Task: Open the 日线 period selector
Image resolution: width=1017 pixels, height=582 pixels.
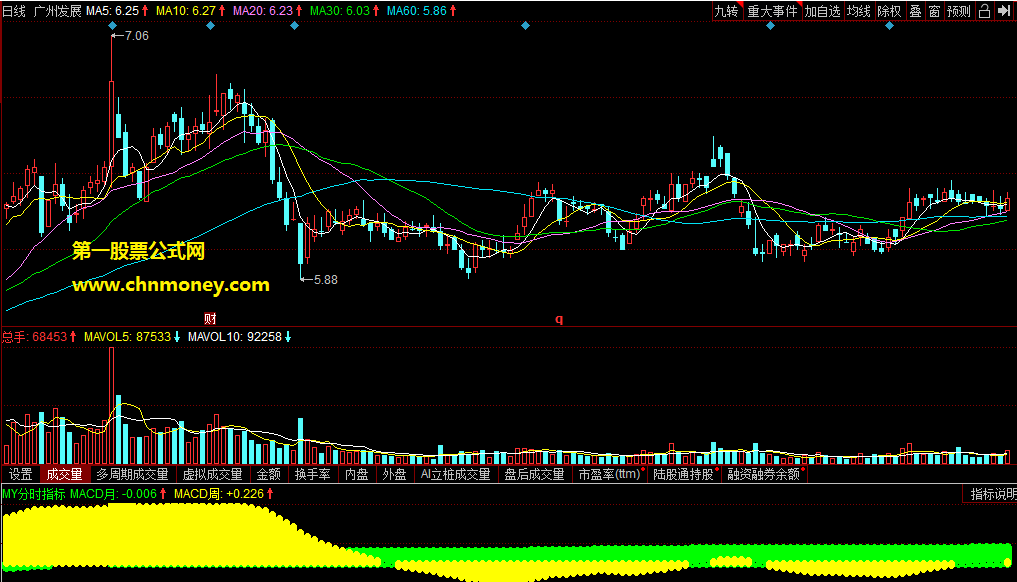Action: [14, 11]
